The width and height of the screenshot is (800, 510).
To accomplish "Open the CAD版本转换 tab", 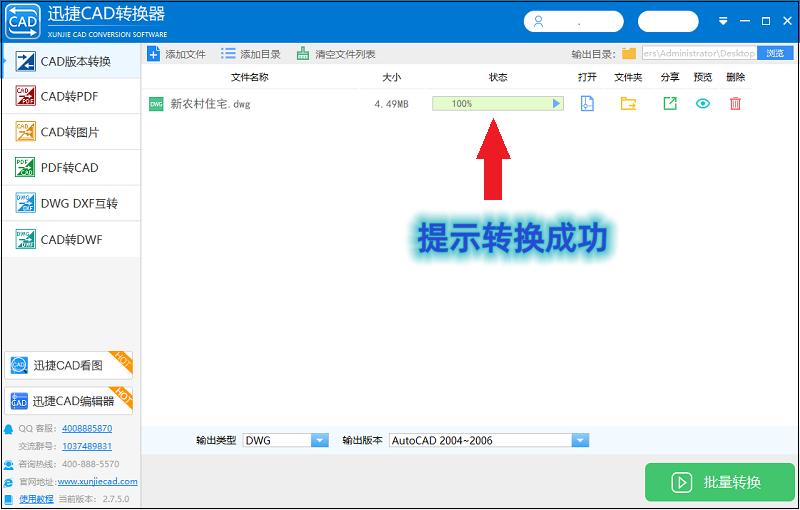I will [x=71, y=61].
